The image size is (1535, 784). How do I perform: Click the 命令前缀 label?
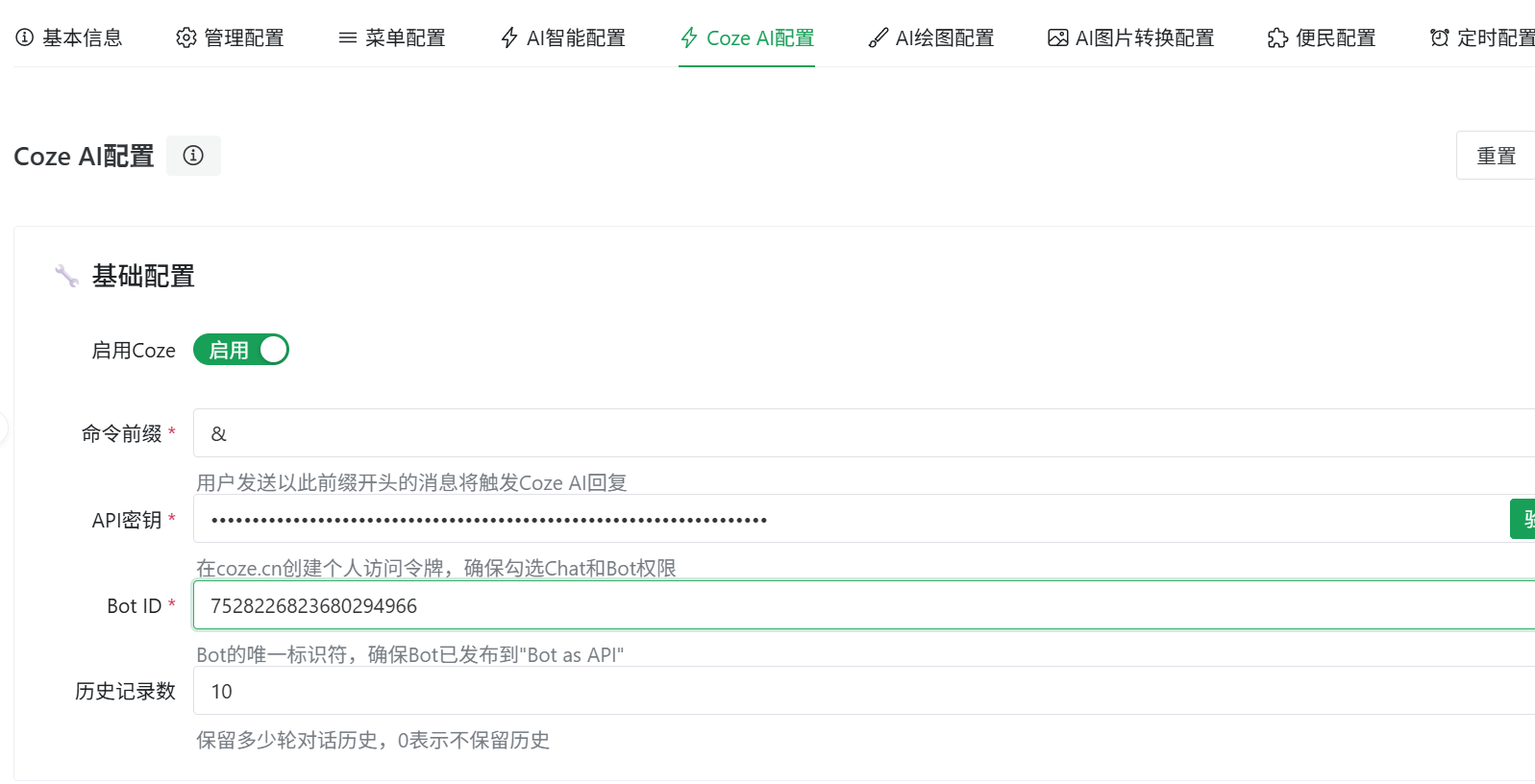[x=122, y=433]
